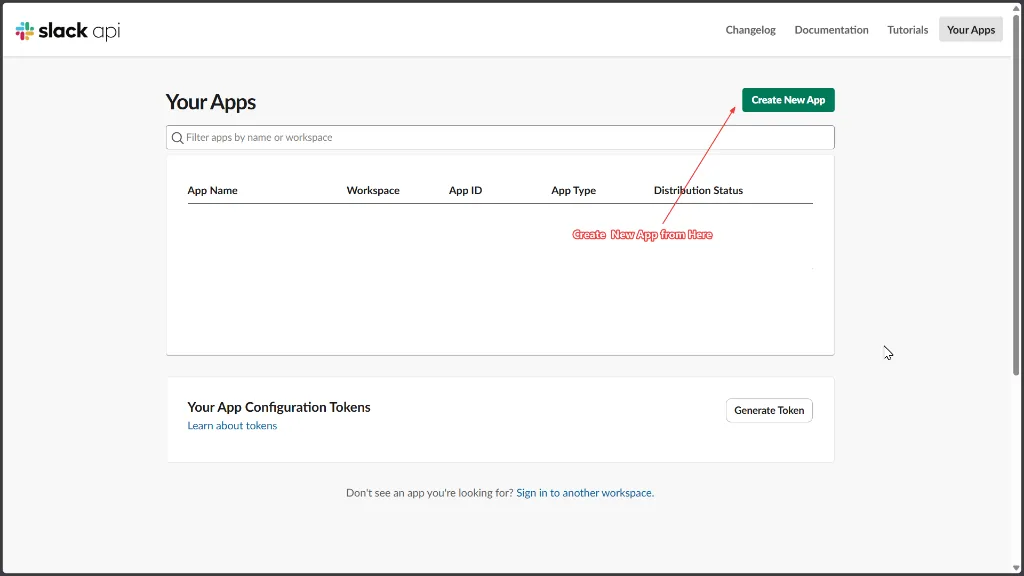This screenshot has width=1024, height=576.
Task: Click the App Type column header
Action: tap(573, 191)
